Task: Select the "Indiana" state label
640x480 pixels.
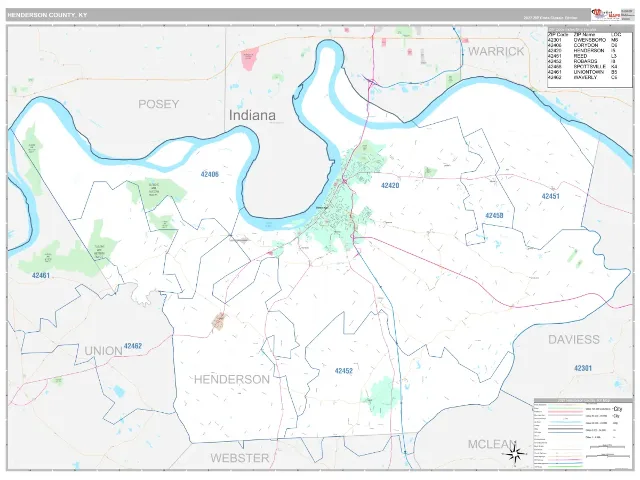Action: coord(252,115)
